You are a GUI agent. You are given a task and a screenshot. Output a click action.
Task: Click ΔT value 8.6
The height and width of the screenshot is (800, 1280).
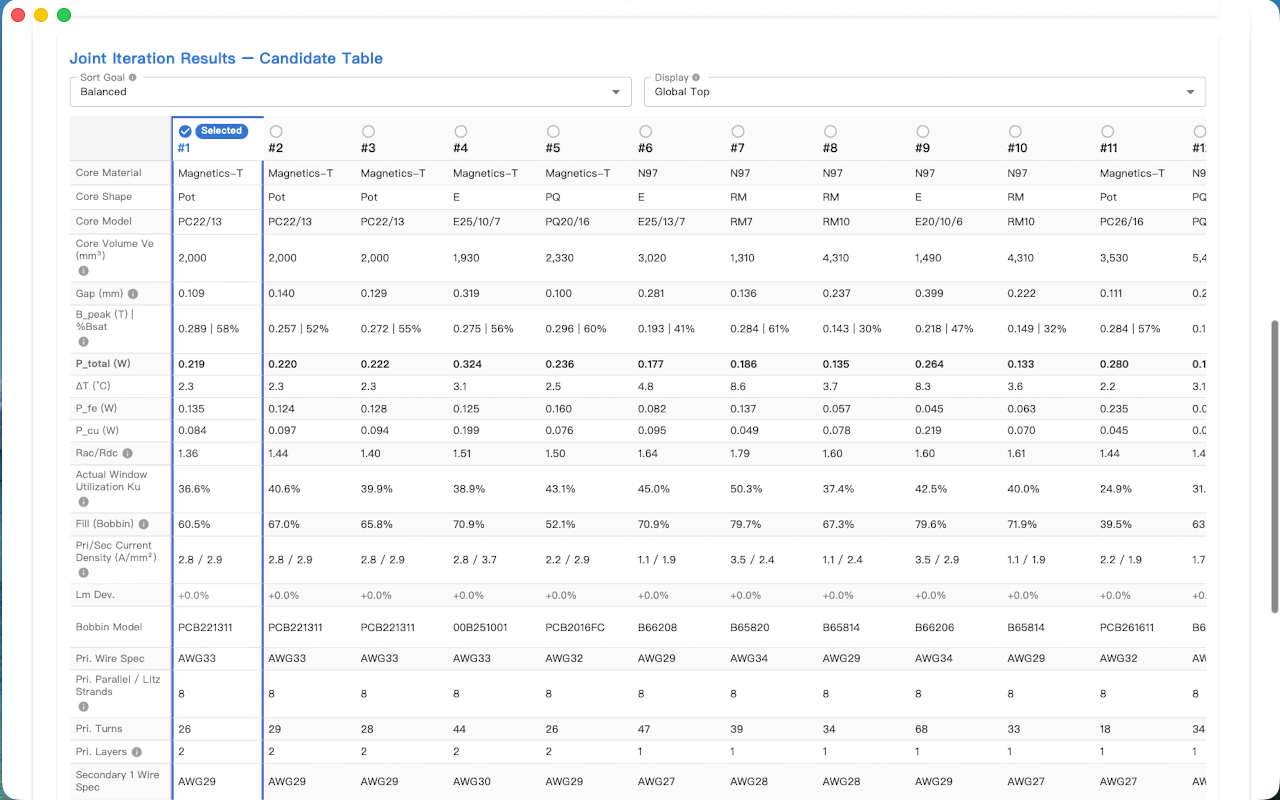tap(738, 386)
